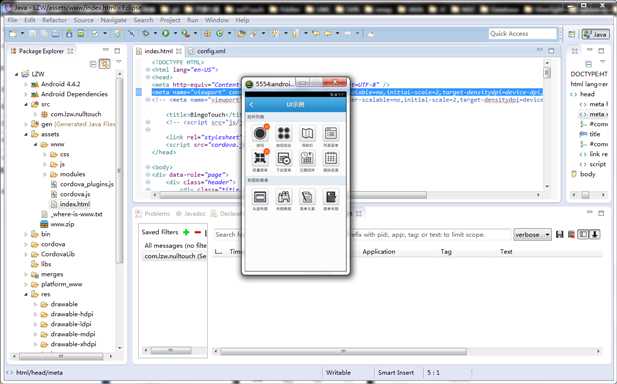Click the green Run button in toolbar
Viewport: 617px width, 384px height.
166,34
